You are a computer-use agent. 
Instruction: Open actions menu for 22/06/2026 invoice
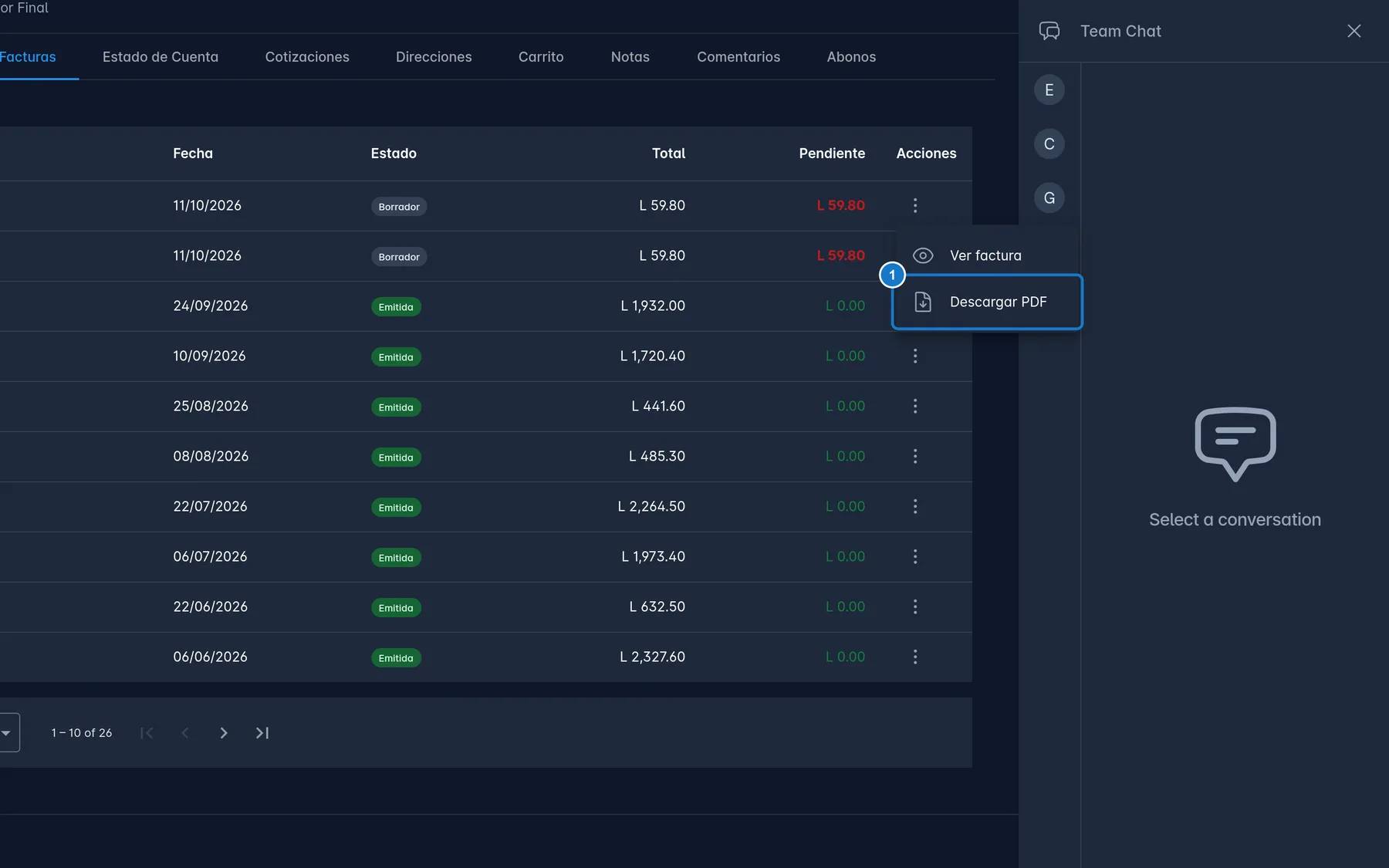click(915, 606)
